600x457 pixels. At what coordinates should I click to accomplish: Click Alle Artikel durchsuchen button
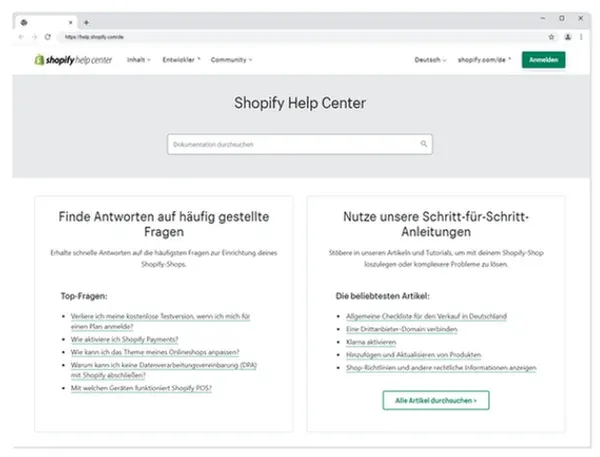tap(436, 400)
